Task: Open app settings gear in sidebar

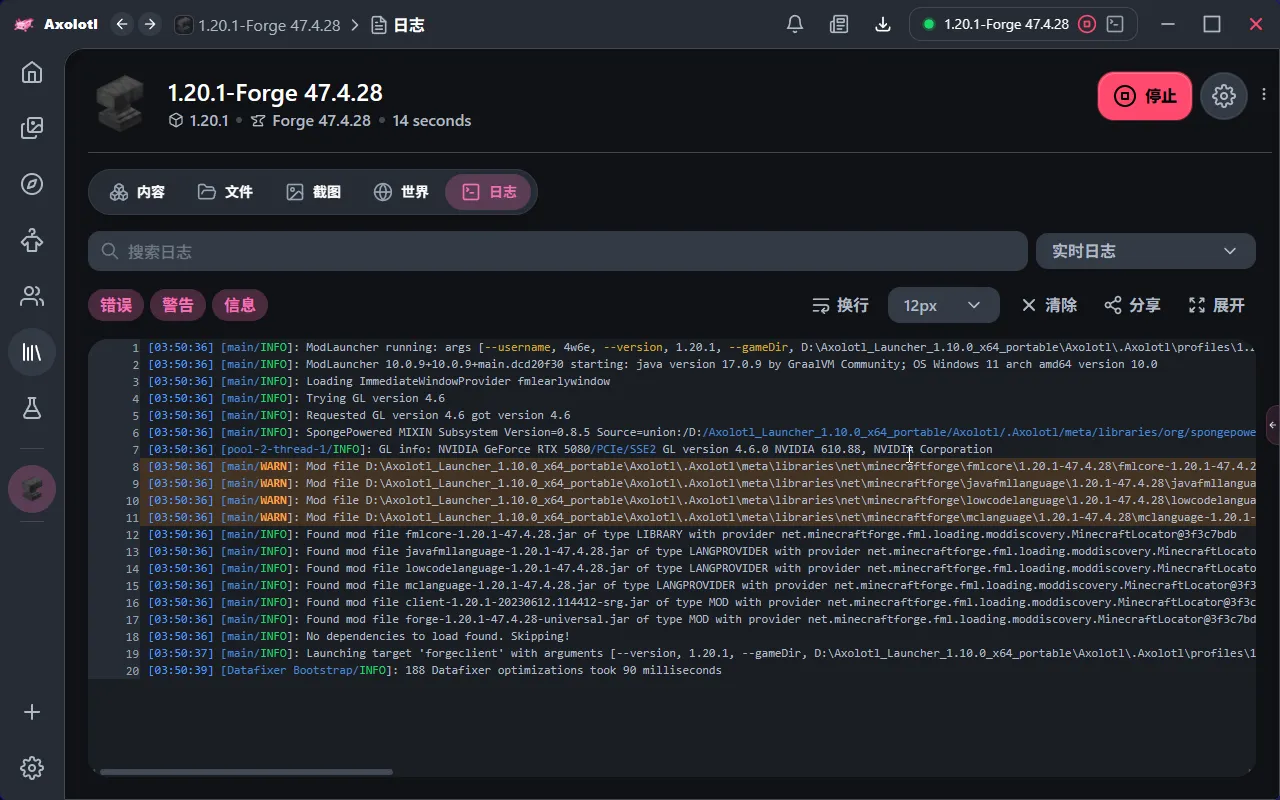Action: pyautogui.click(x=32, y=768)
